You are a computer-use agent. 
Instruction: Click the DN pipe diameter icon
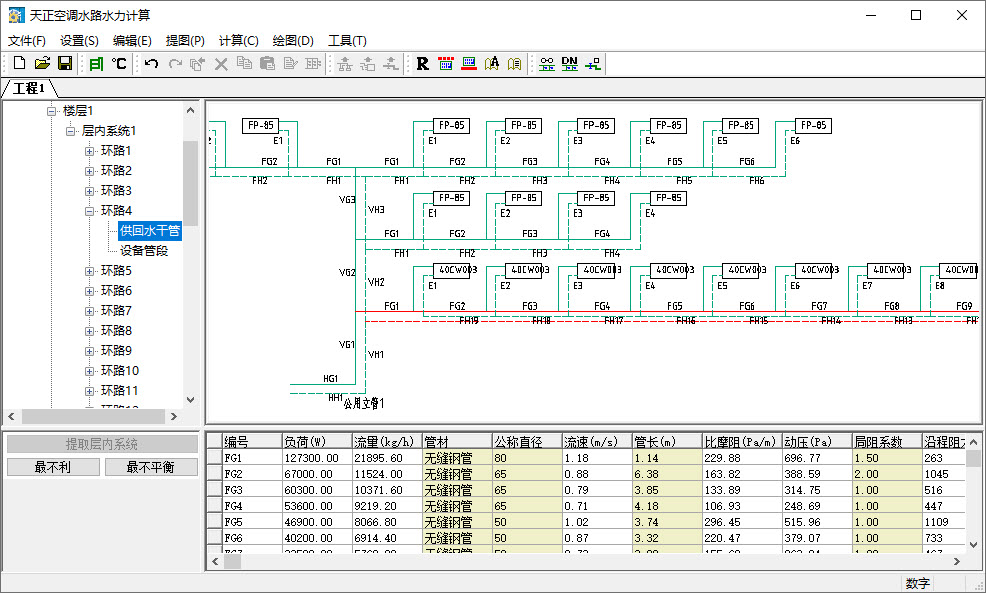(570, 64)
